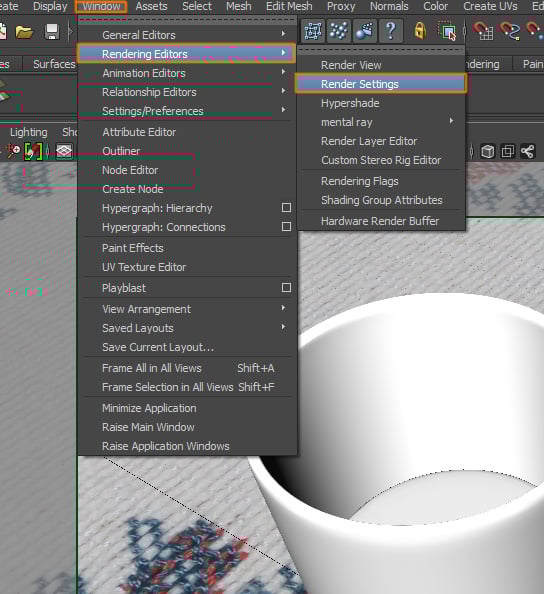Enable select by hierarchy mode icon
The height and width of the screenshot is (594, 544).
pyautogui.click(x=313, y=31)
